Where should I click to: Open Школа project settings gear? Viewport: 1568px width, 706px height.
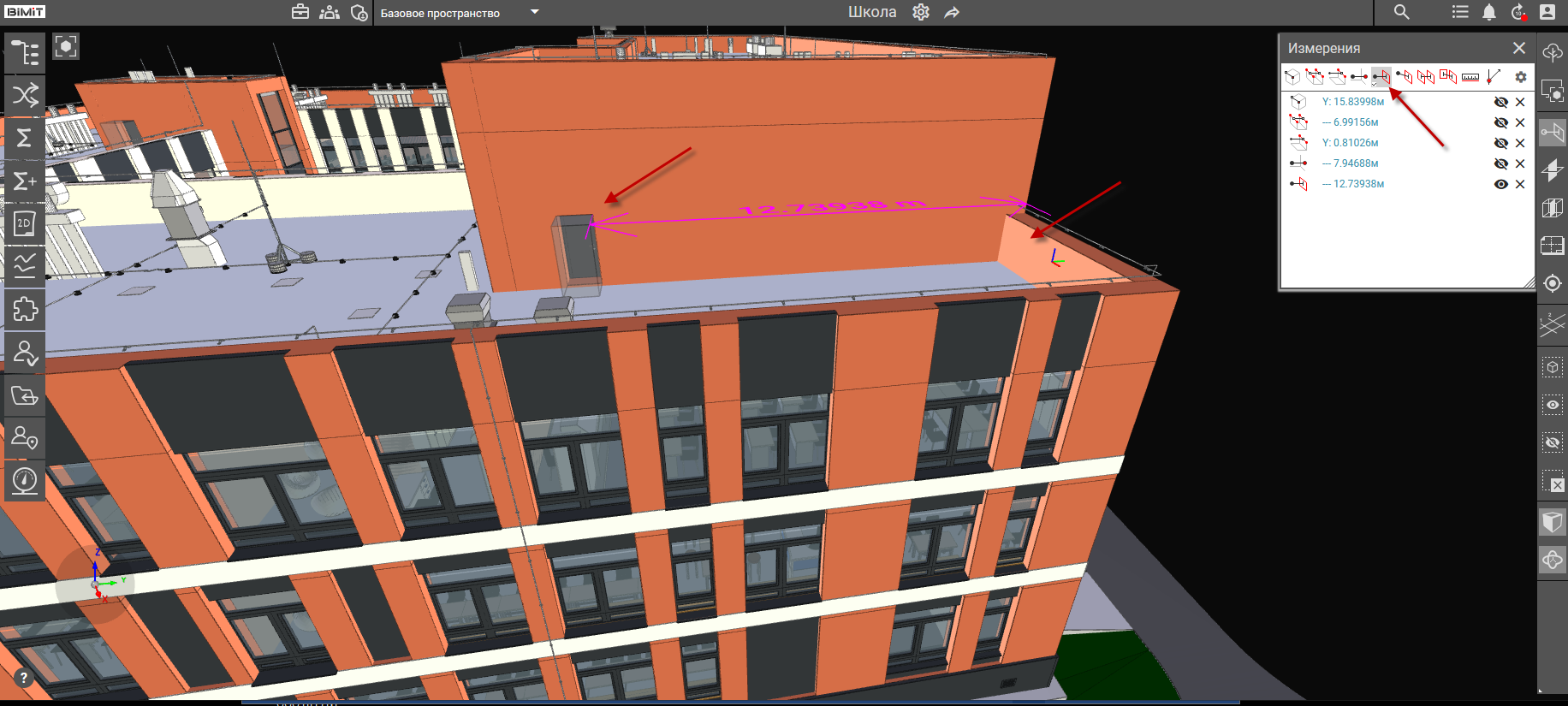pos(921,12)
